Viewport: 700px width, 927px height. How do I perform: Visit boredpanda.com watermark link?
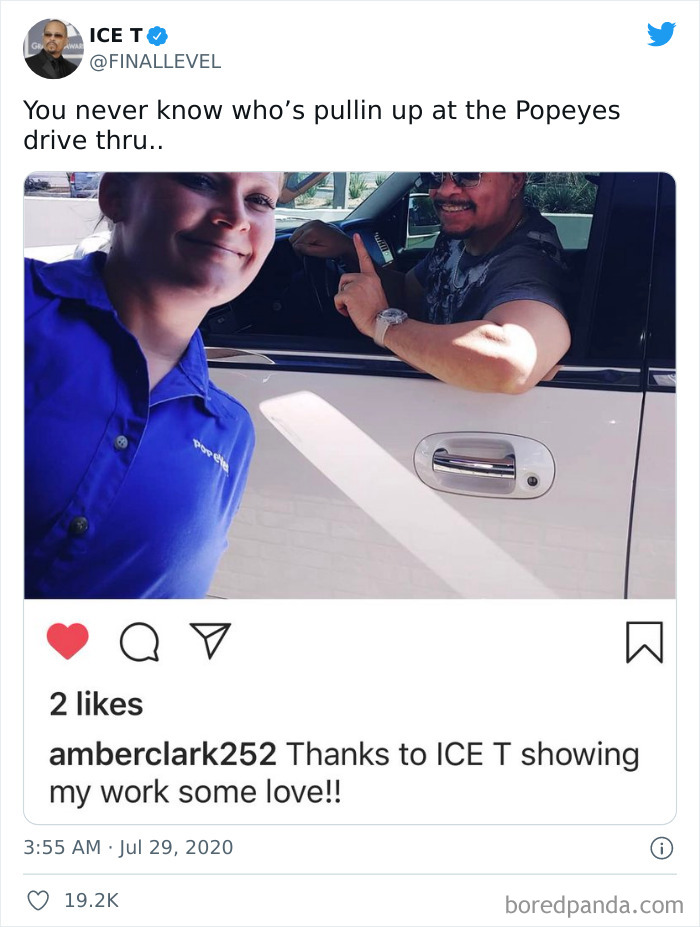[x=594, y=905]
